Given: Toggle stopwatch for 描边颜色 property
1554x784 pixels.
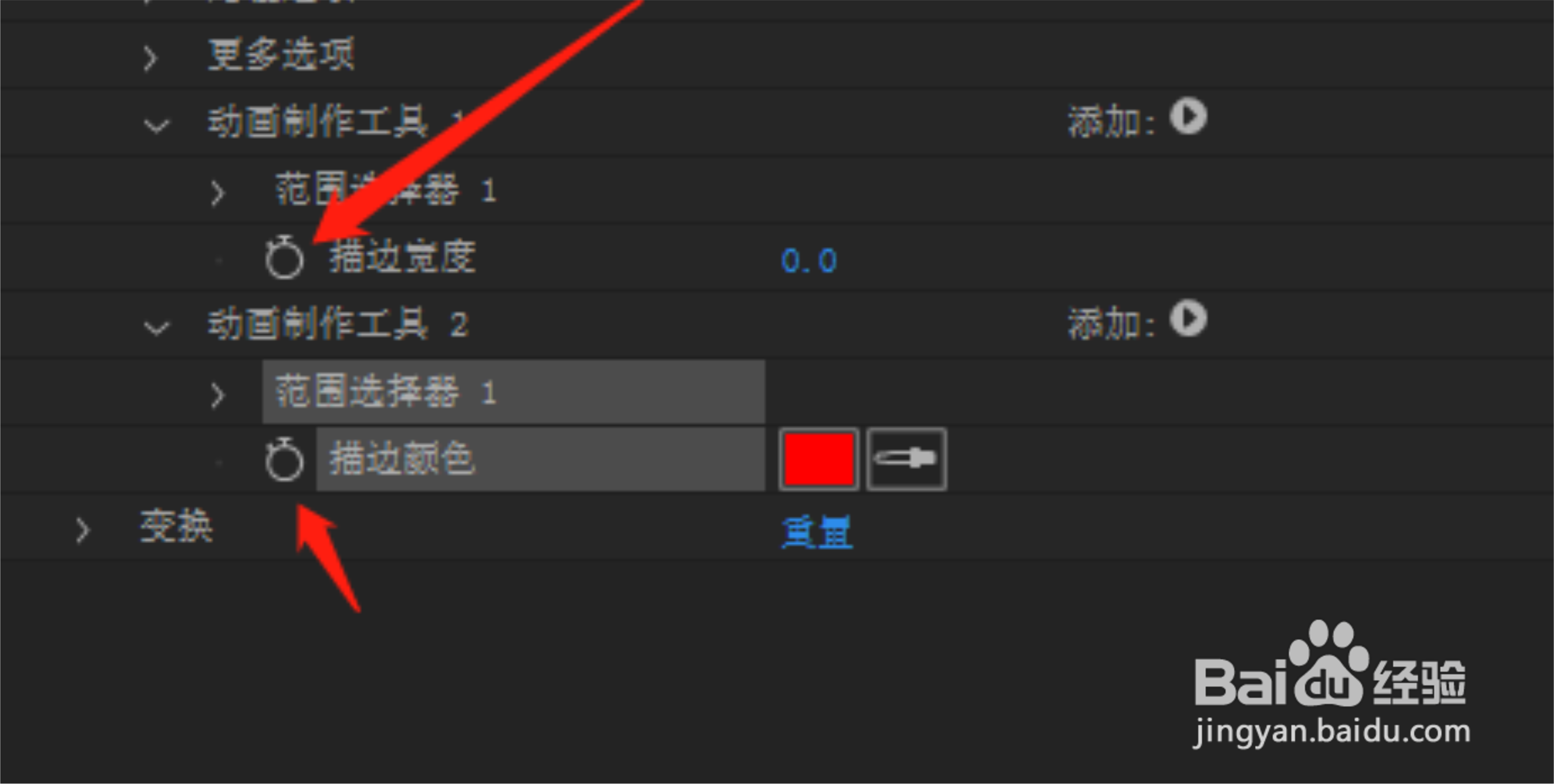Looking at the screenshot, I should (x=284, y=460).
